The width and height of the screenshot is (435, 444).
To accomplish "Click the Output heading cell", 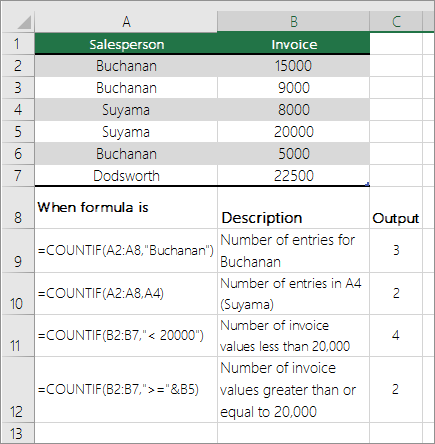I will pyautogui.click(x=396, y=208).
